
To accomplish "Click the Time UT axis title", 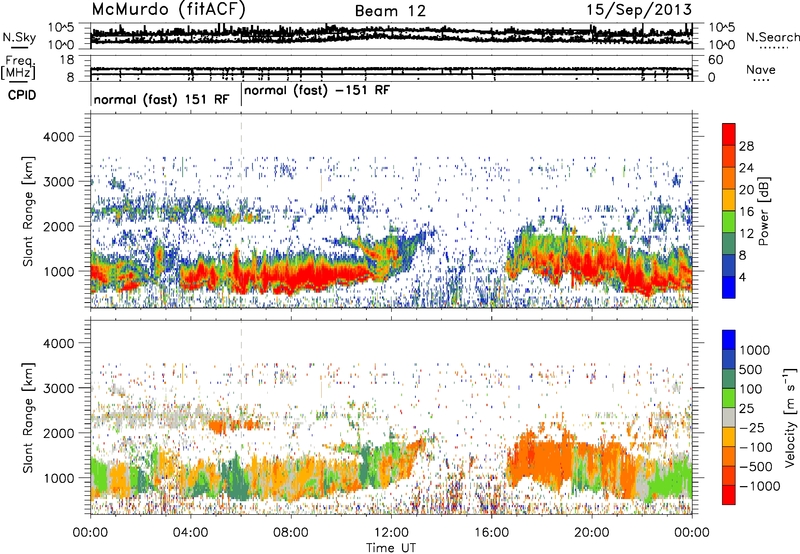I will click(391, 548).
